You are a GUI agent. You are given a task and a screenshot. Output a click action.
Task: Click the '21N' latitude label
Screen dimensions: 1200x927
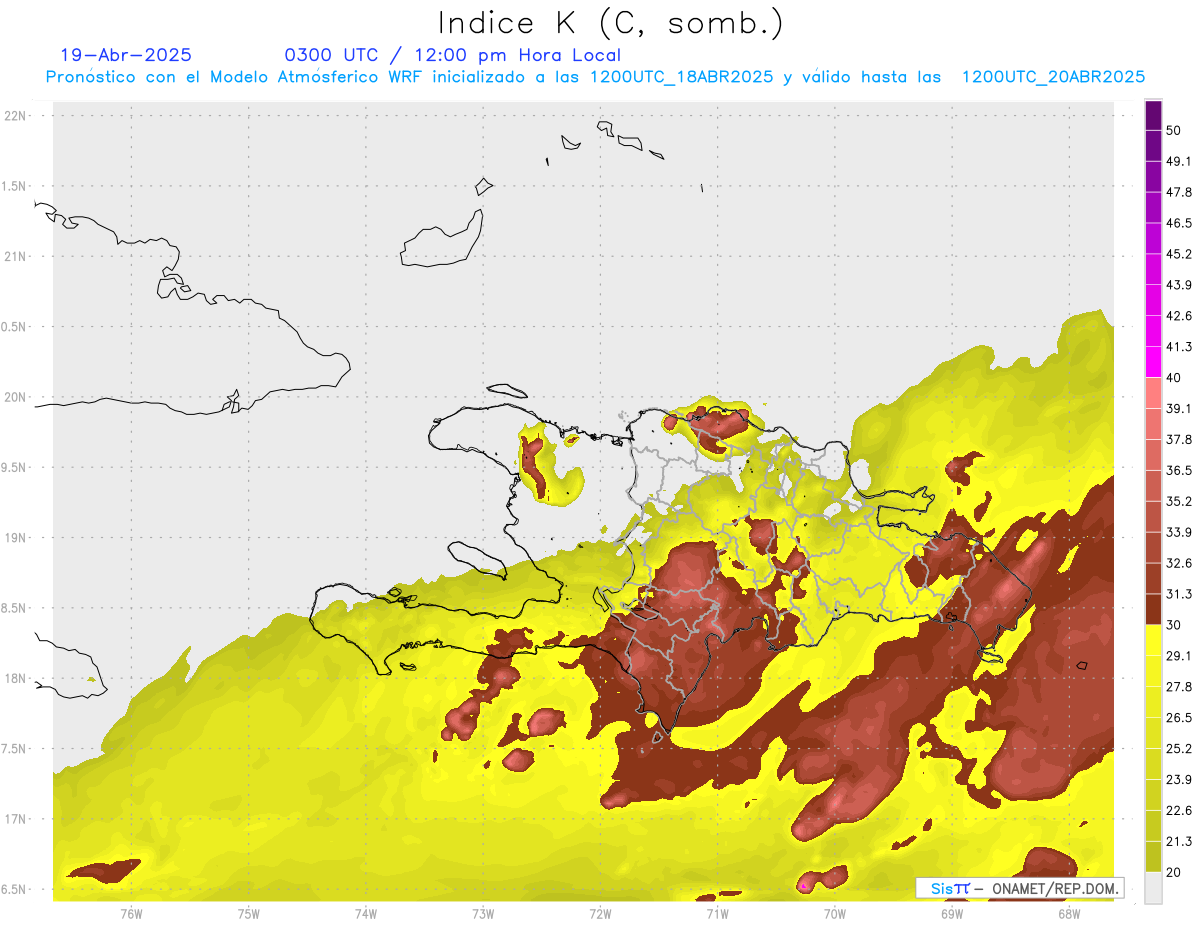click(x=15, y=256)
